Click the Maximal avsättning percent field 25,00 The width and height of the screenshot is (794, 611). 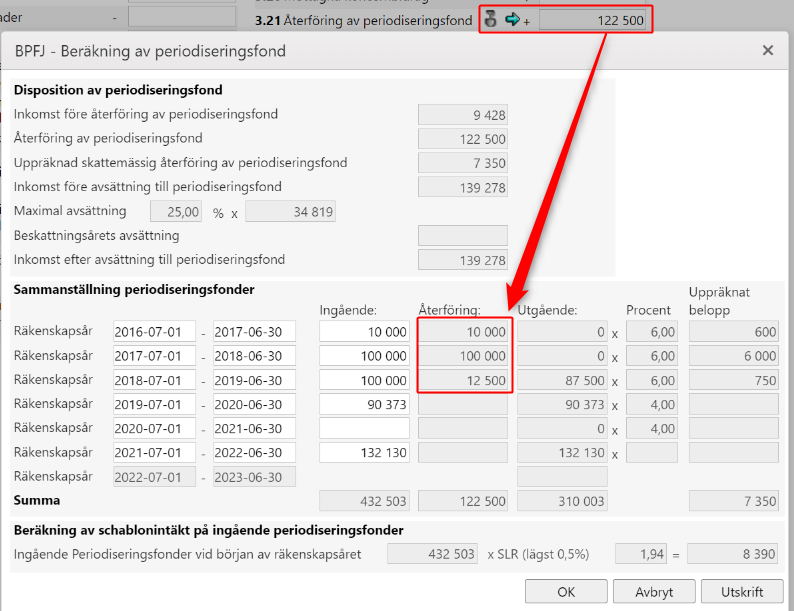tap(176, 212)
